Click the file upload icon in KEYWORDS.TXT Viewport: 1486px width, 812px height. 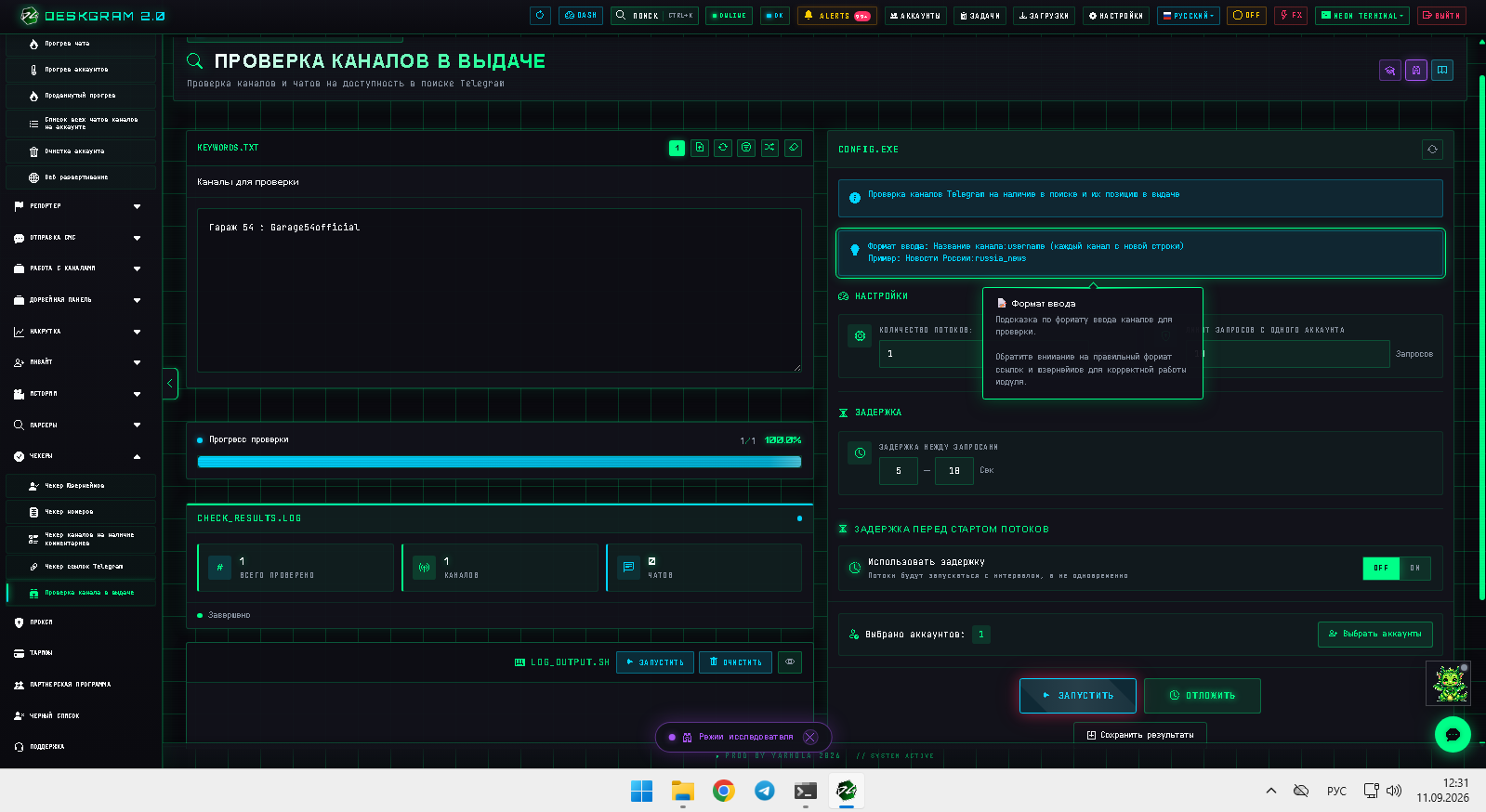tap(700, 148)
